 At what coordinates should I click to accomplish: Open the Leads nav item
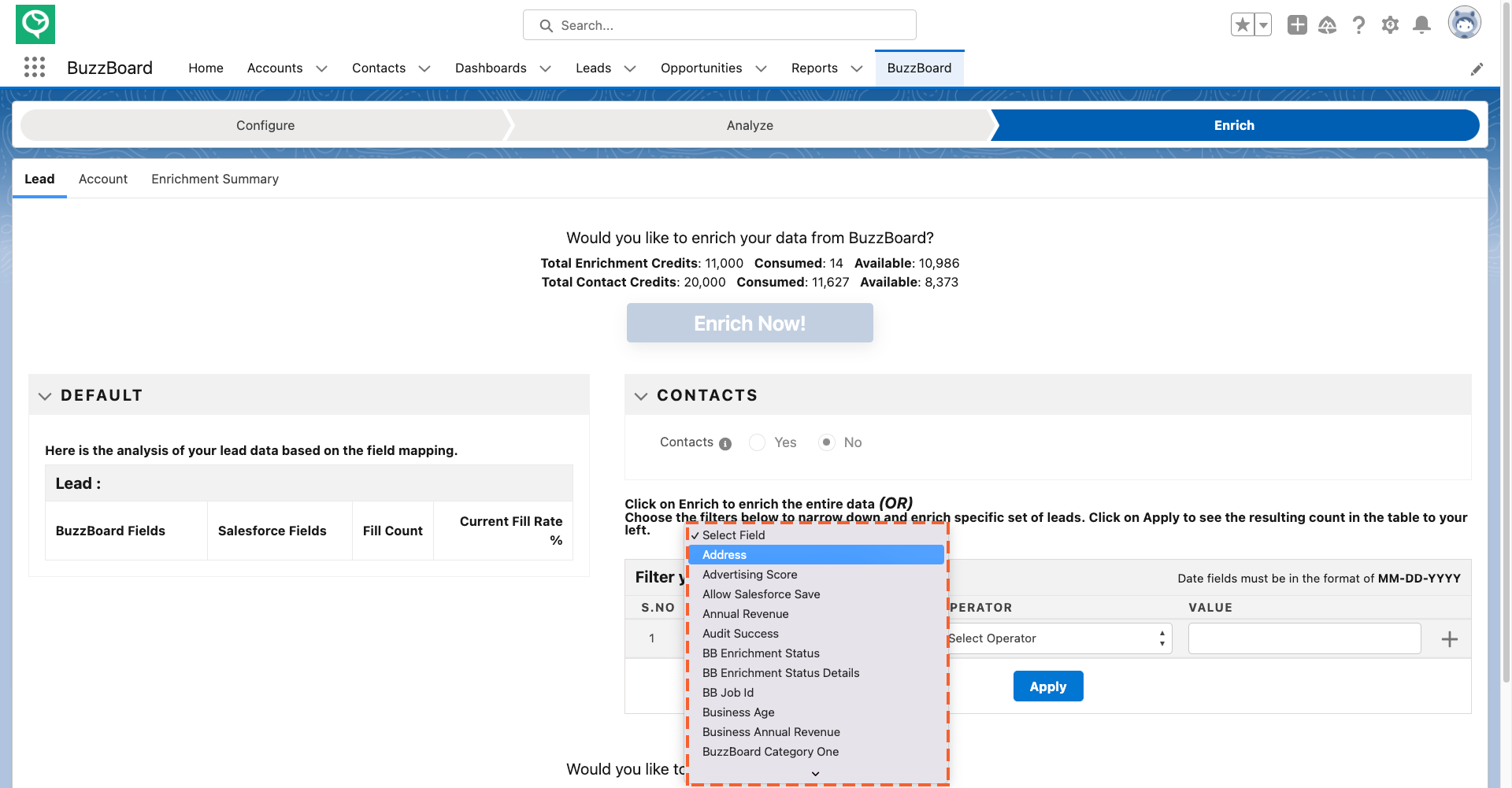tap(593, 68)
